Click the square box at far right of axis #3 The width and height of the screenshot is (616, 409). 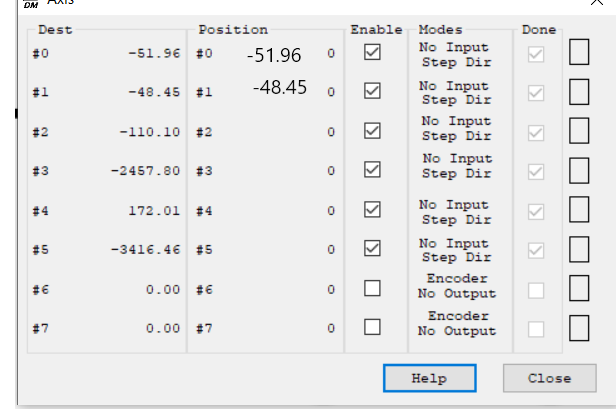[579, 171]
